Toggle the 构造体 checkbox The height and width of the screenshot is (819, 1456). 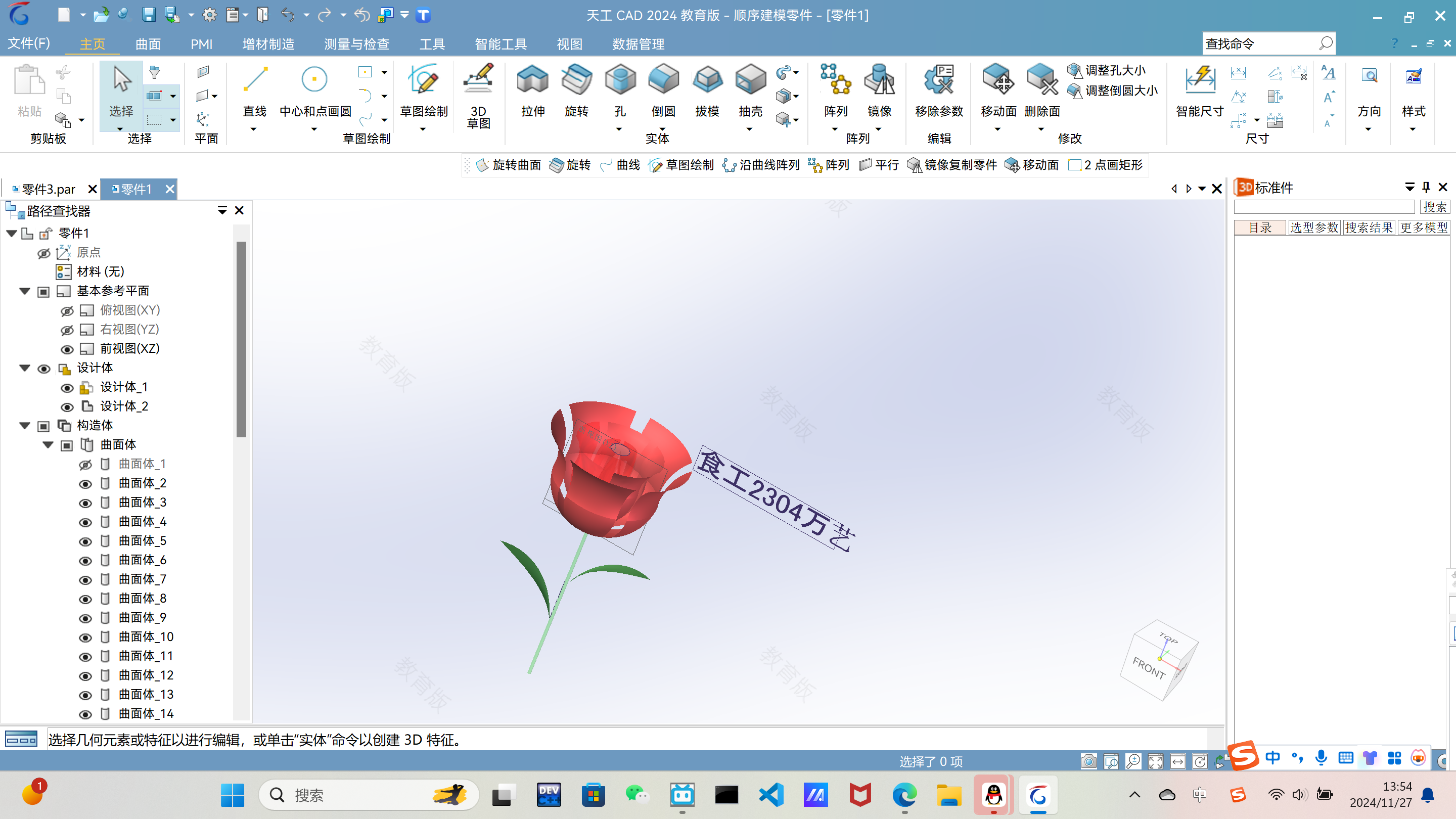pos(43,426)
